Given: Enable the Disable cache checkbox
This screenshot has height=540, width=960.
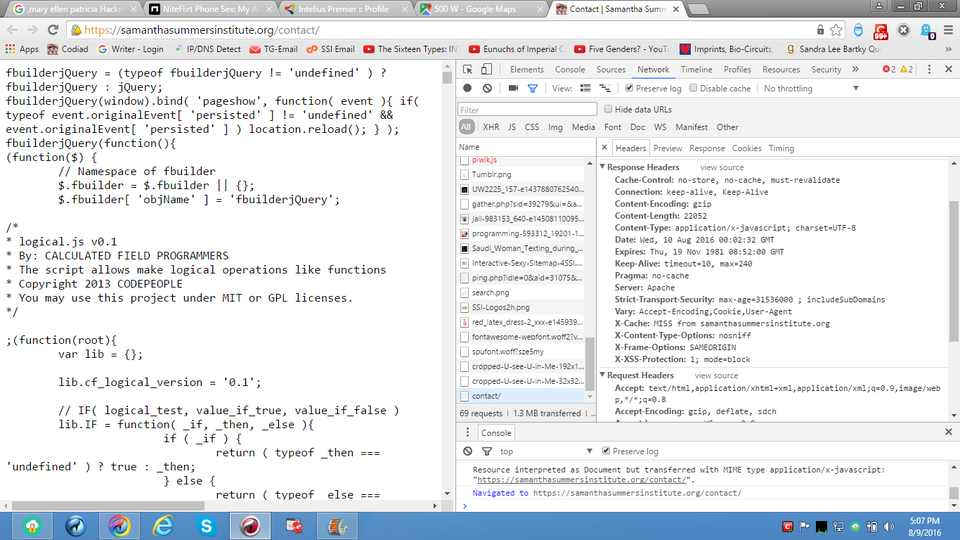Looking at the screenshot, I should click(x=694, y=89).
